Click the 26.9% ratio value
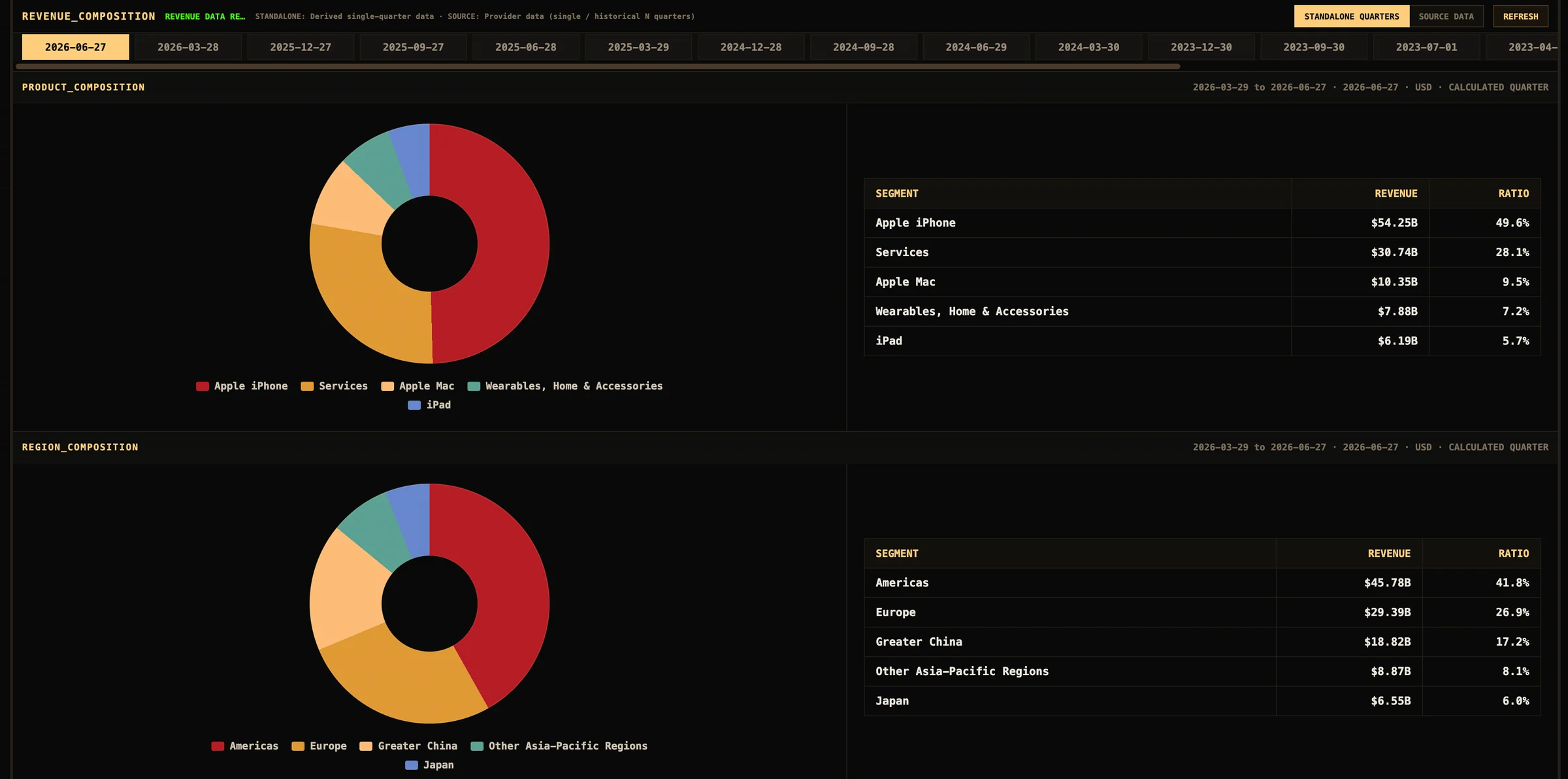 click(1512, 612)
